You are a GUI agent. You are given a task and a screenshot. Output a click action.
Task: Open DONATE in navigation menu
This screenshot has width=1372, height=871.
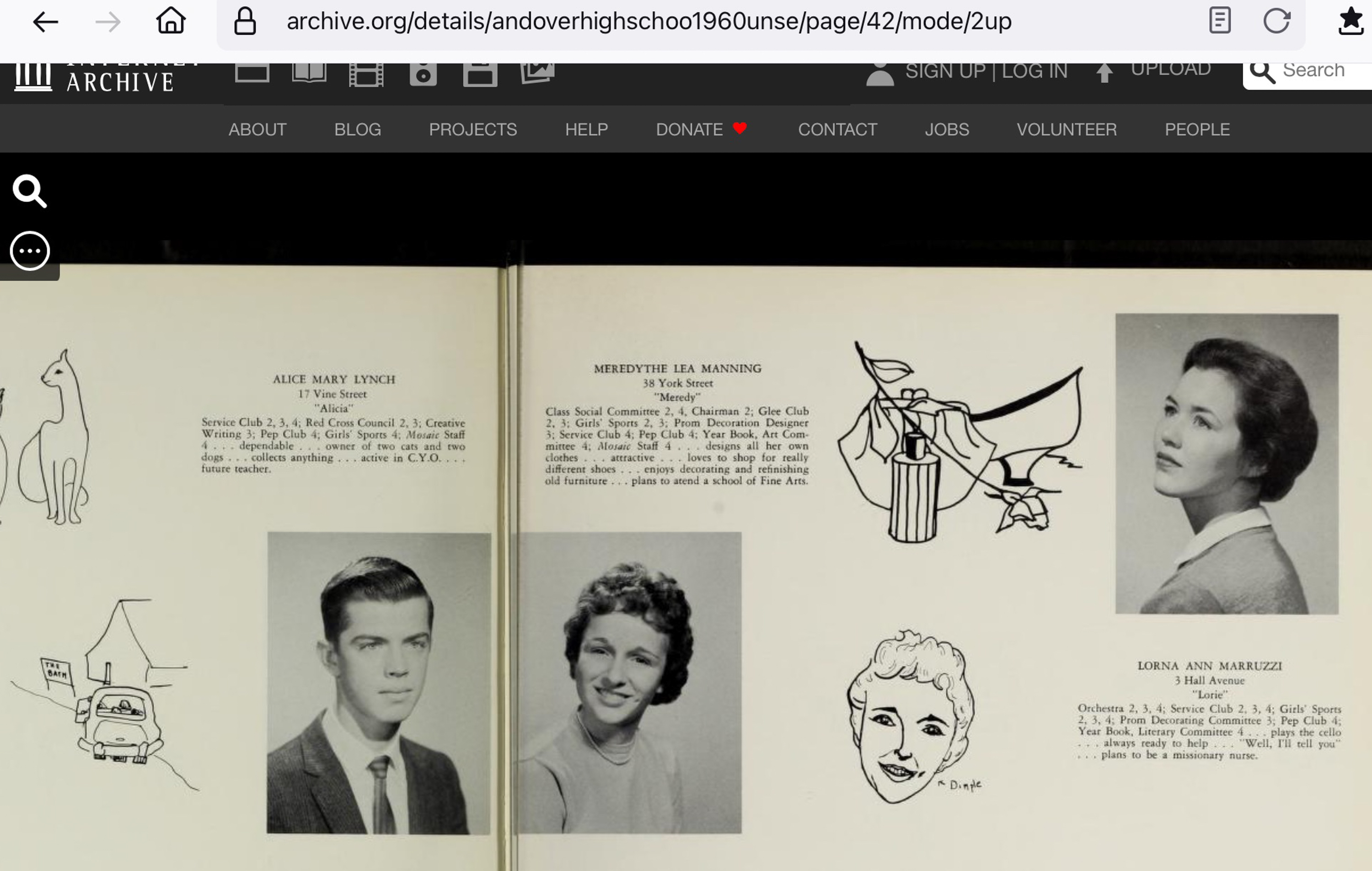tap(702, 130)
